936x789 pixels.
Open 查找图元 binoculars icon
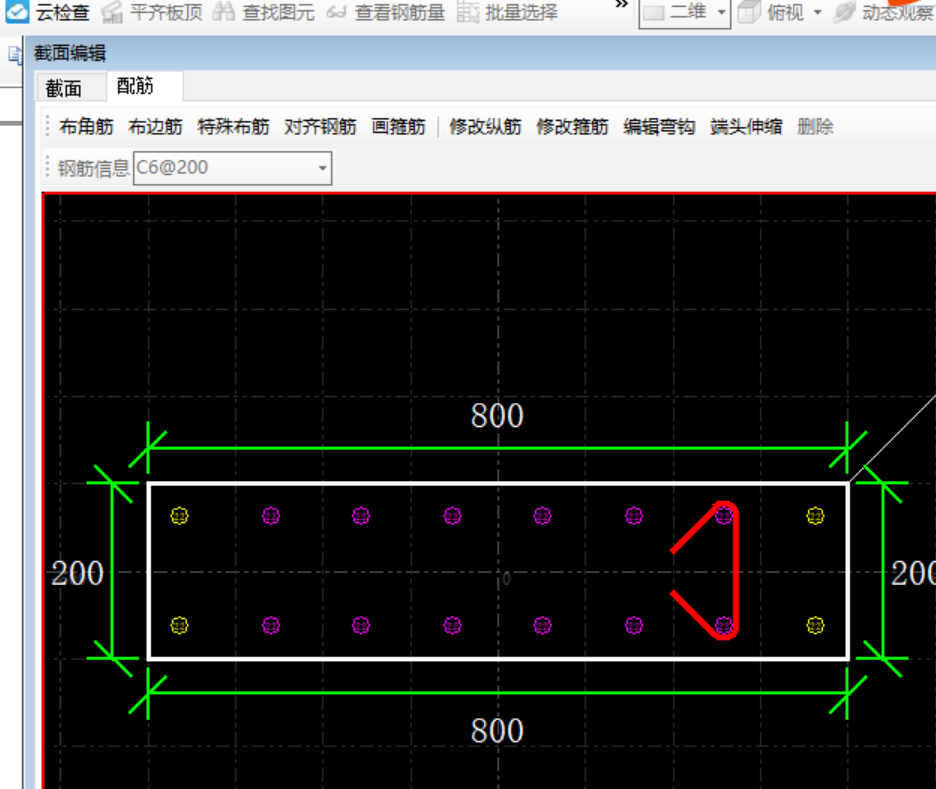coord(224,12)
